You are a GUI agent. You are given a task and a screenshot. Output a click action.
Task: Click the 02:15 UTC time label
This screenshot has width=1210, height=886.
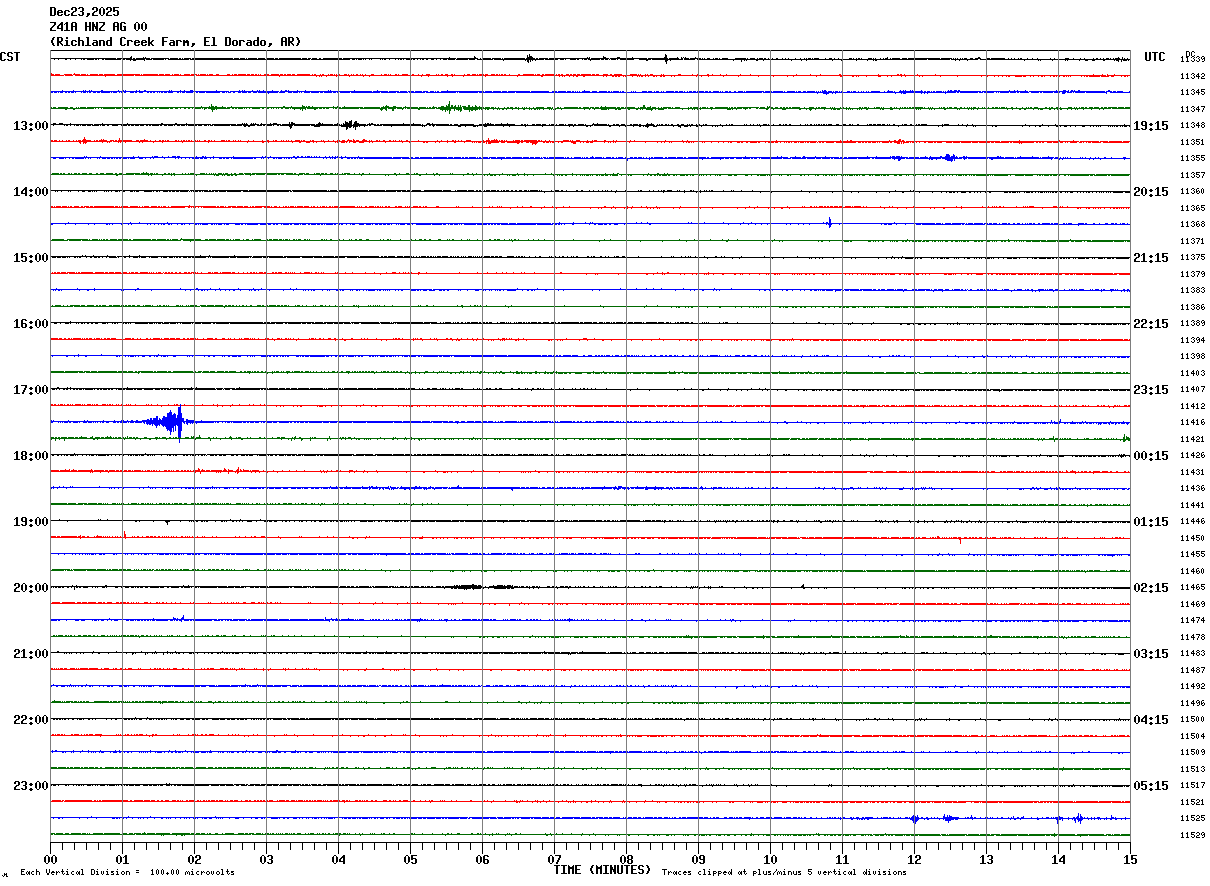pos(1151,588)
